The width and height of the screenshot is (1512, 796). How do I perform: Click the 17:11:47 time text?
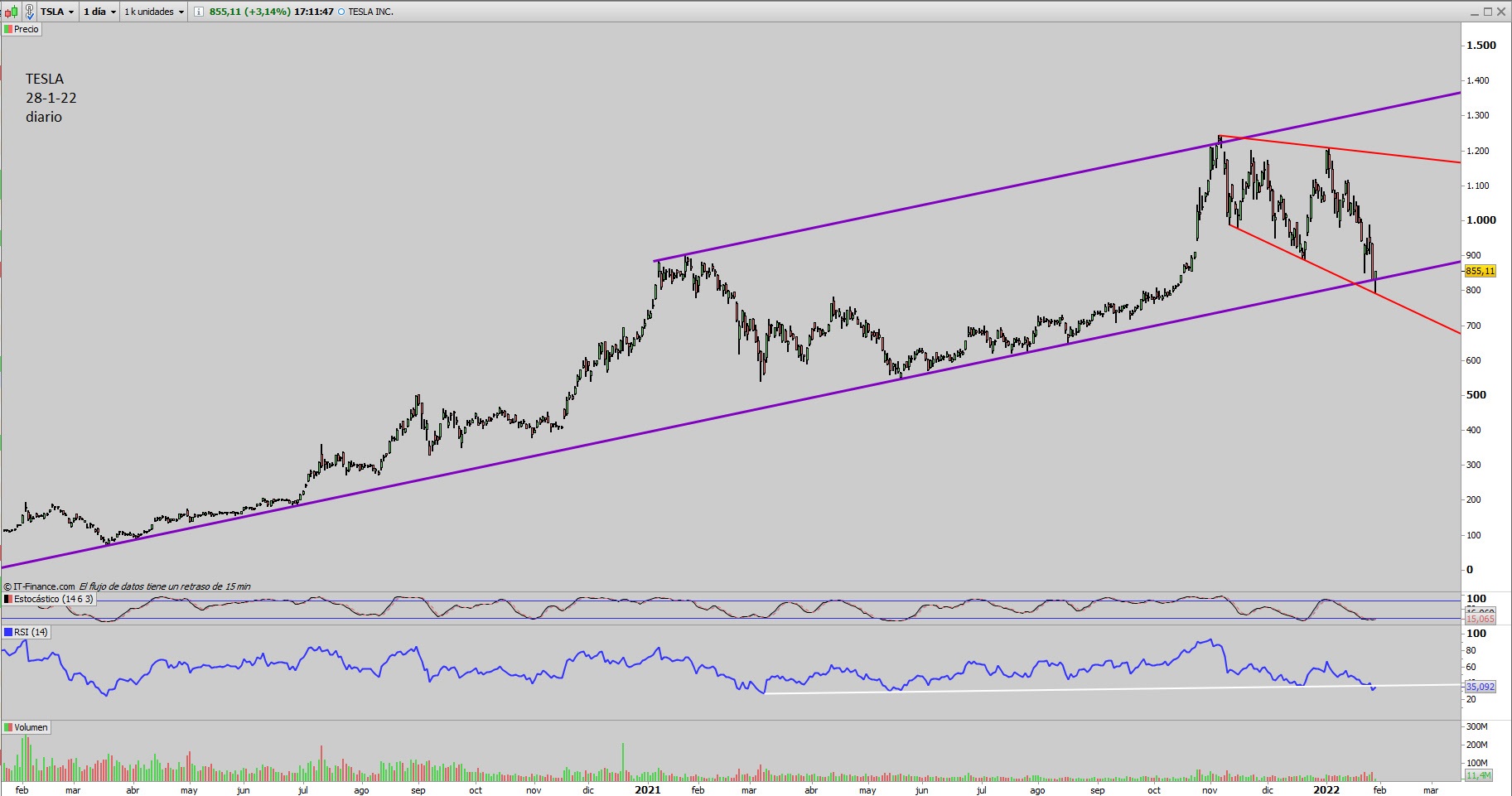click(314, 12)
